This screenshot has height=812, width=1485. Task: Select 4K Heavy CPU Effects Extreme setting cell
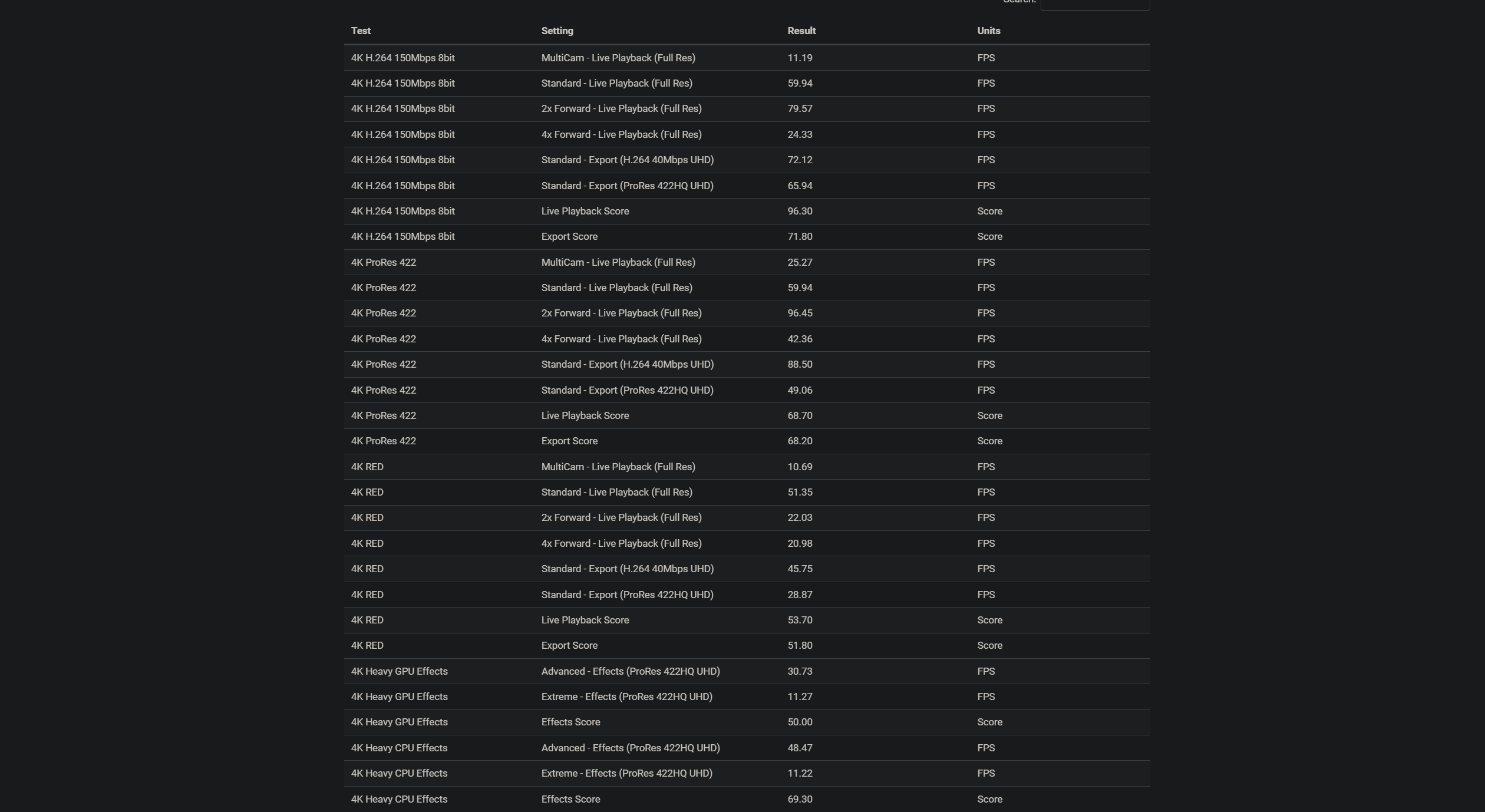point(626,773)
